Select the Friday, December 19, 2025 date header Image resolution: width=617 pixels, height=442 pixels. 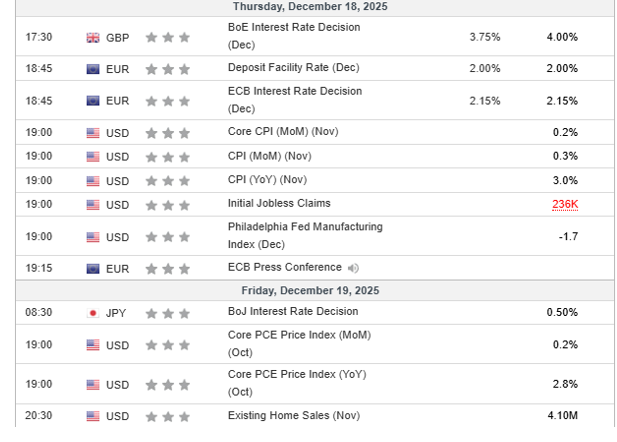(310, 290)
